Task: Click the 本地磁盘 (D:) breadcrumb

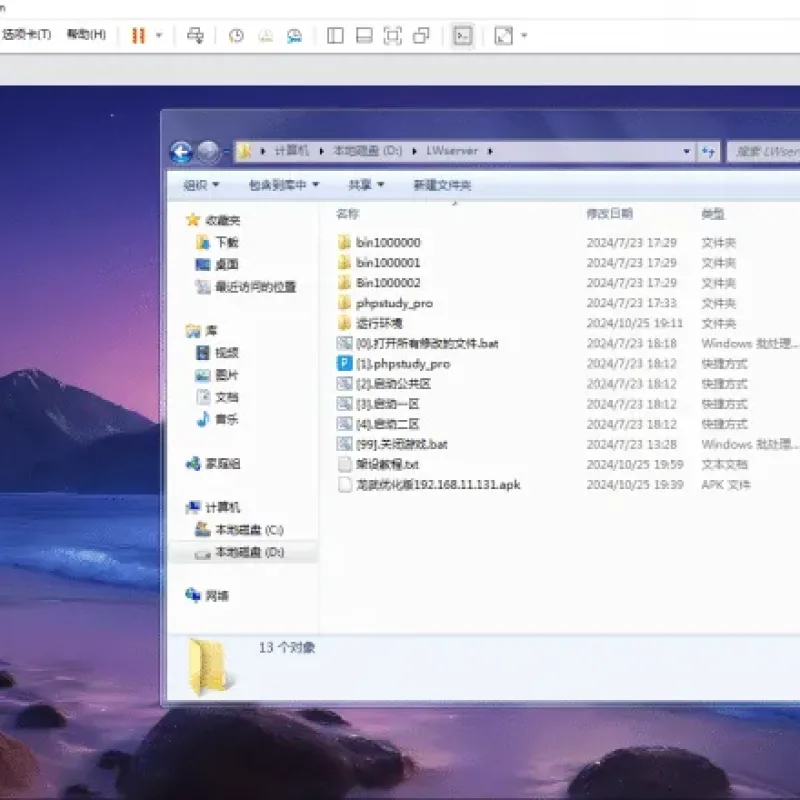Action: tap(367, 151)
